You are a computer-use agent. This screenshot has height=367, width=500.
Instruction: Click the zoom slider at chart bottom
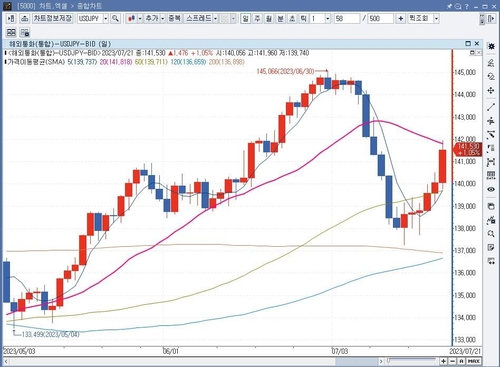[x=411, y=360]
